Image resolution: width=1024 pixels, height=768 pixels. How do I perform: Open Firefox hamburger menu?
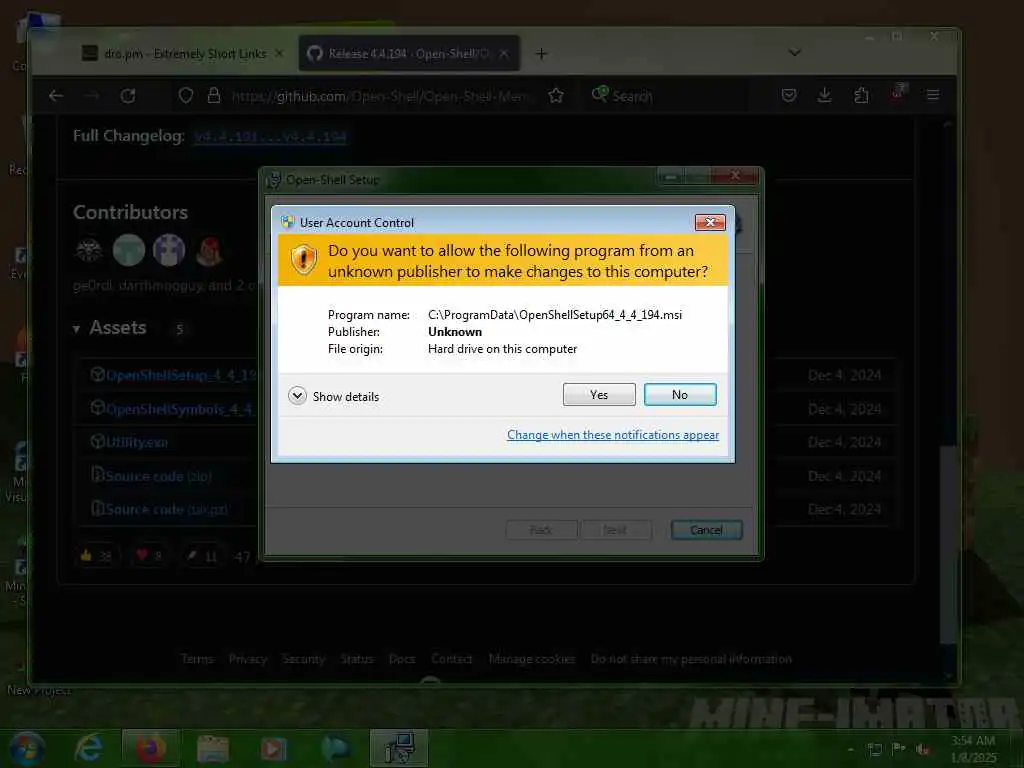(x=933, y=95)
